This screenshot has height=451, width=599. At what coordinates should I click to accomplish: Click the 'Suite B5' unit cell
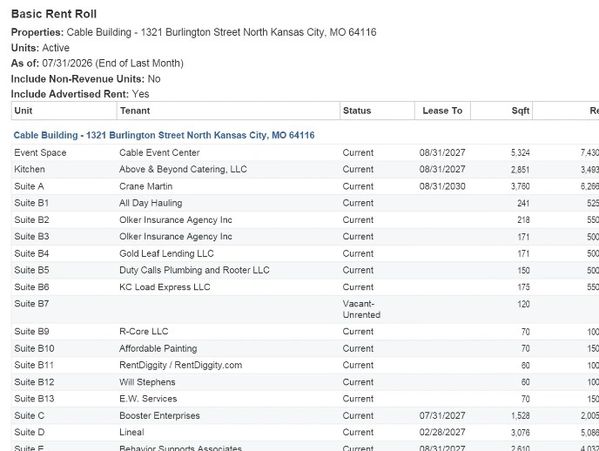tap(32, 270)
